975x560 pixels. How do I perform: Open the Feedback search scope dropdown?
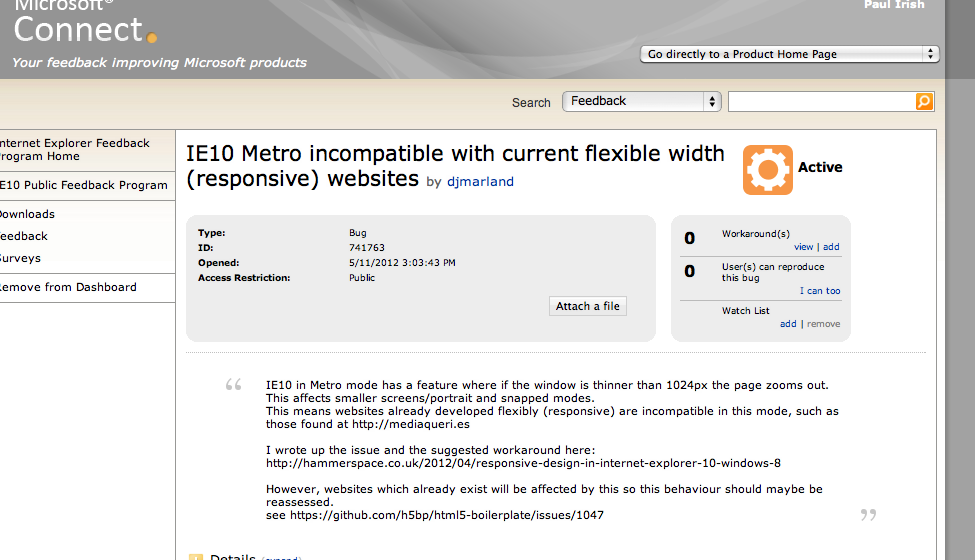642,101
